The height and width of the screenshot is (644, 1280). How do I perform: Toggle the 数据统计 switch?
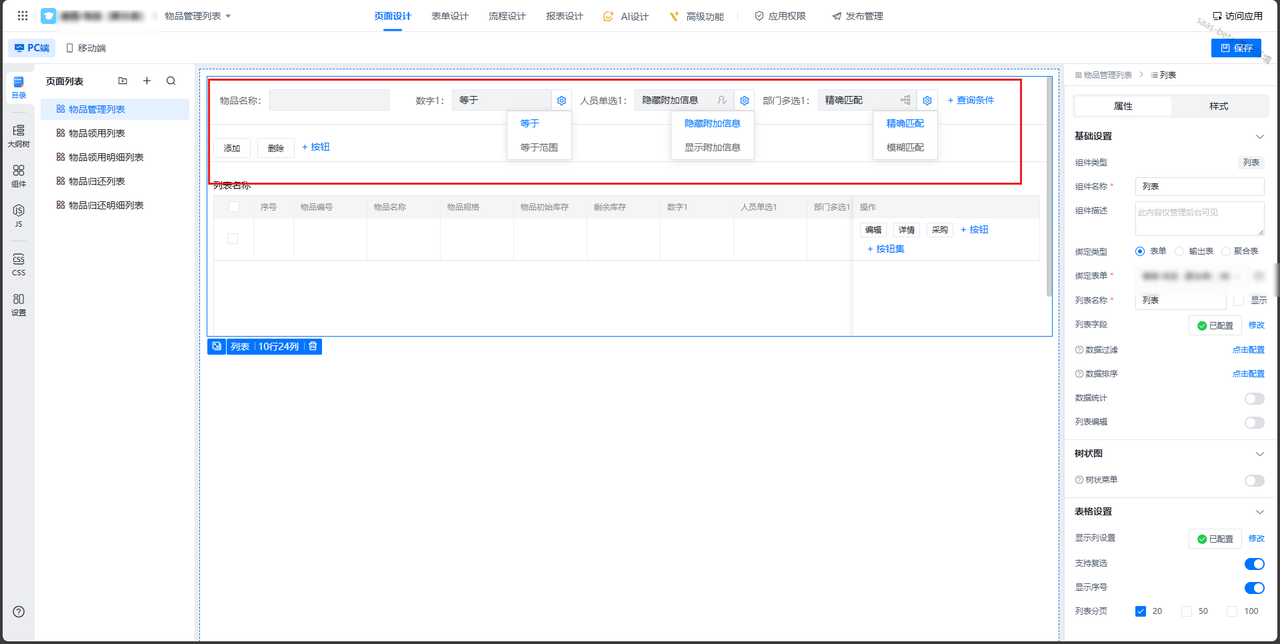pos(1253,398)
